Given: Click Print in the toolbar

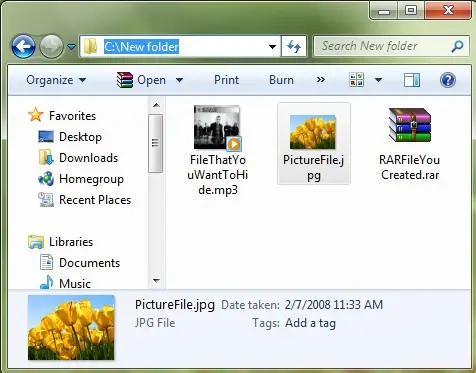Looking at the screenshot, I should point(226,80).
